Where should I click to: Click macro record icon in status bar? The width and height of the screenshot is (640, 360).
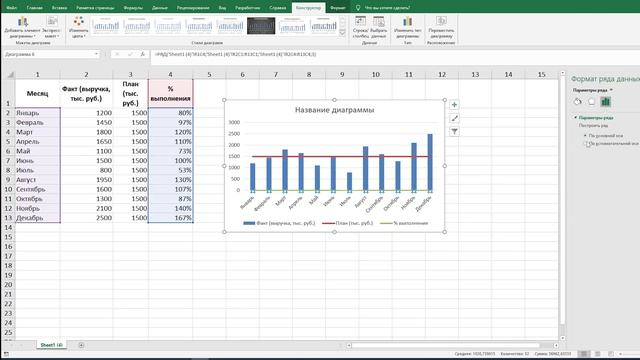point(6,354)
